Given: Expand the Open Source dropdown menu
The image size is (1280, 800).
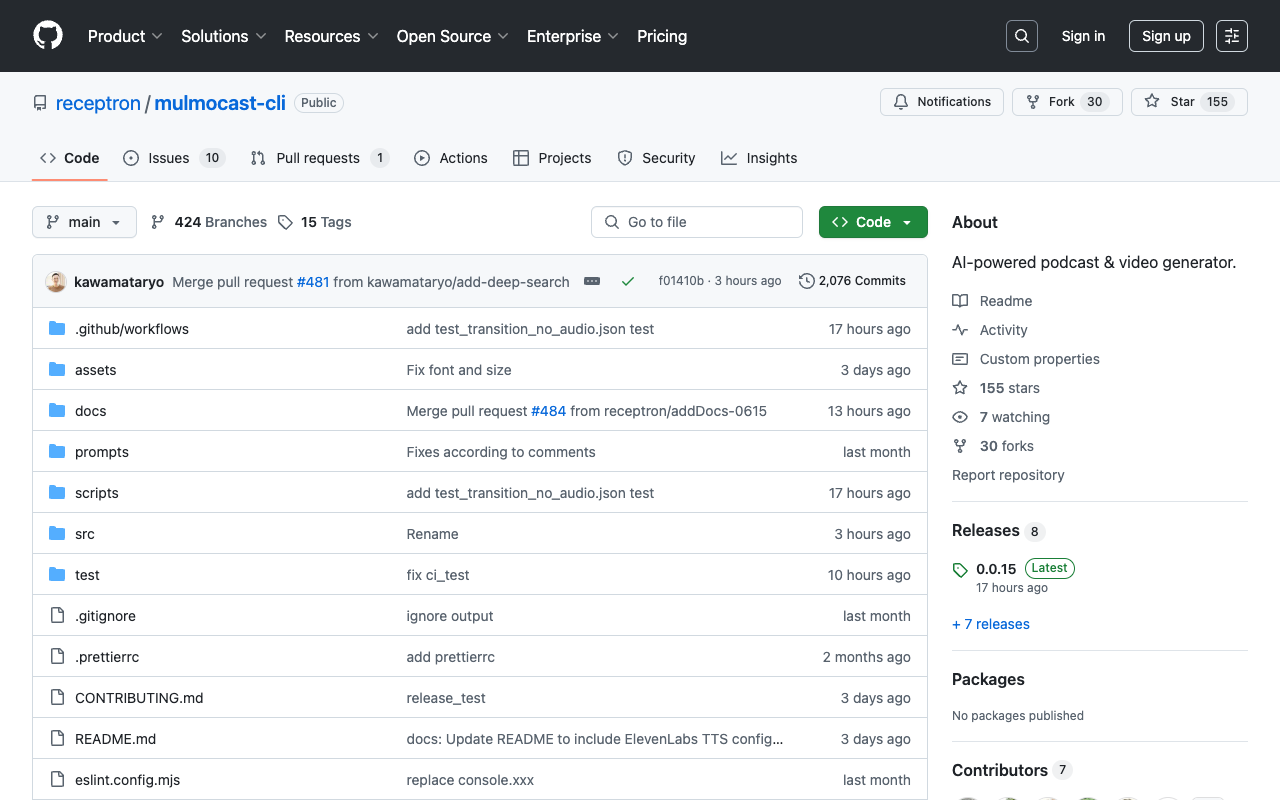Looking at the screenshot, I should [453, 36].
